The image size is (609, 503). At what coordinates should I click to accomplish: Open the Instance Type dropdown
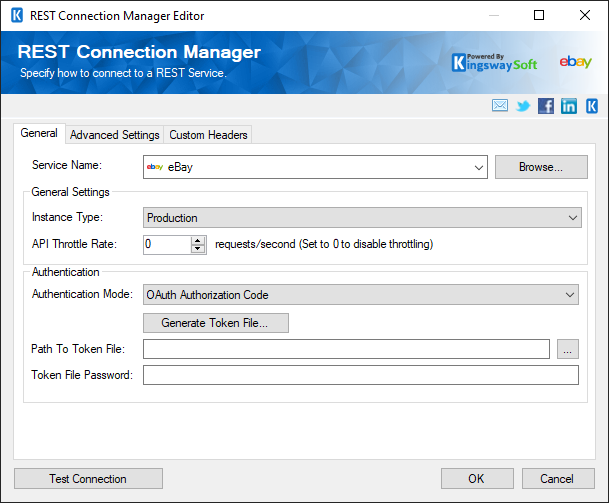tap(362, 218)
